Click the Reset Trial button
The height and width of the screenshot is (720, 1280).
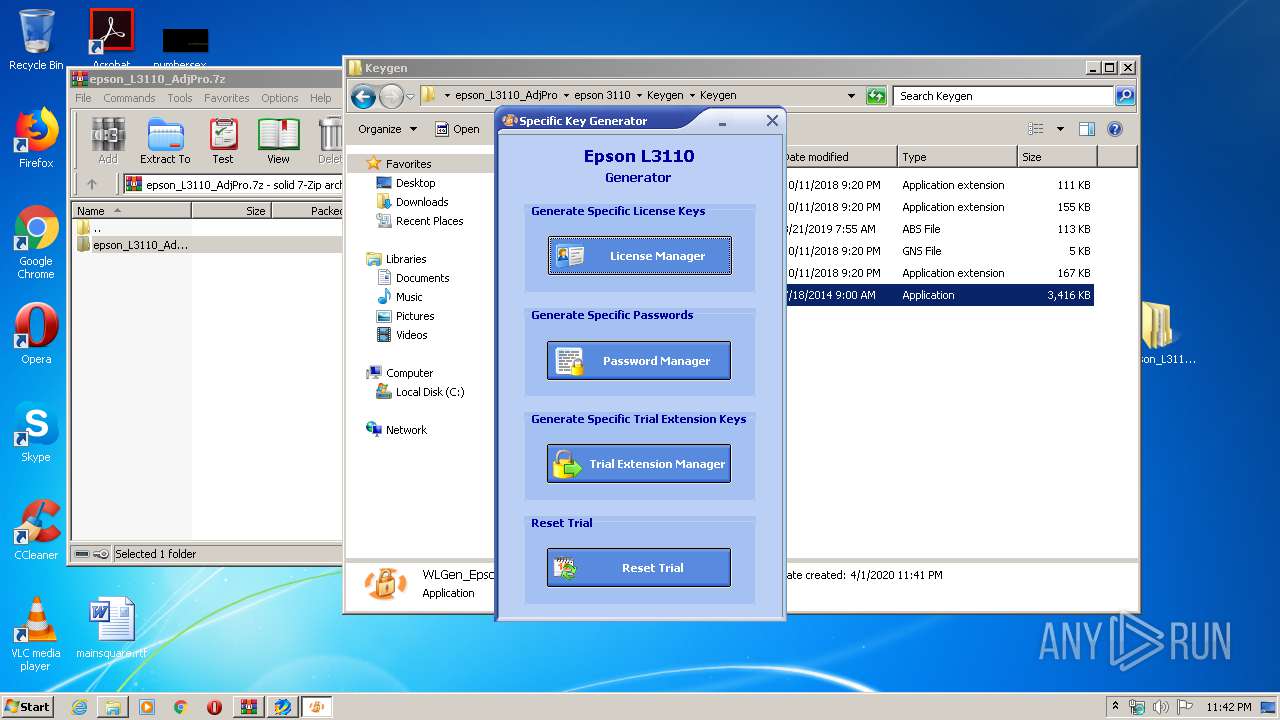[x=639, y=567]
